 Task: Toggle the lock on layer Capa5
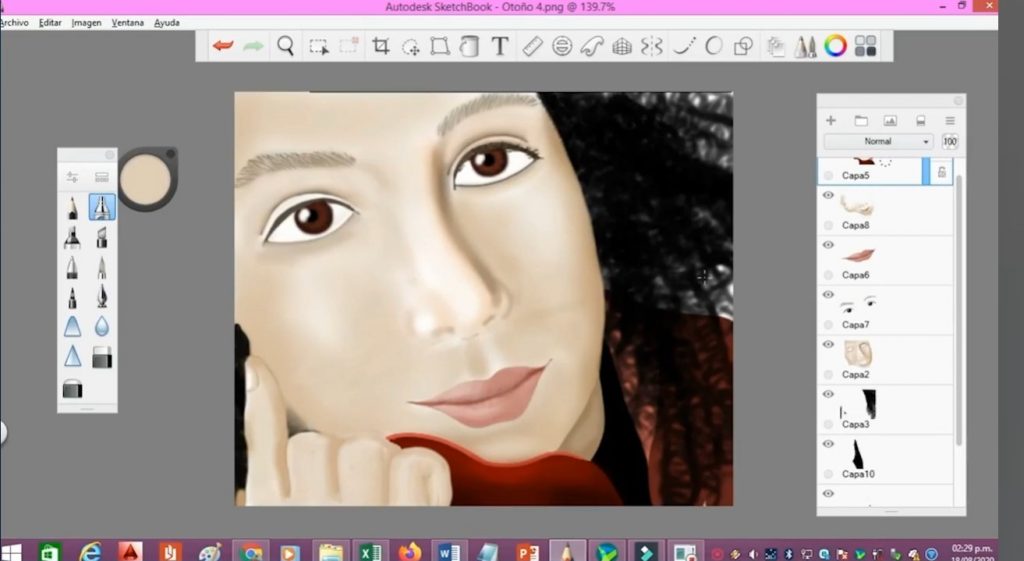click(941, 173)
